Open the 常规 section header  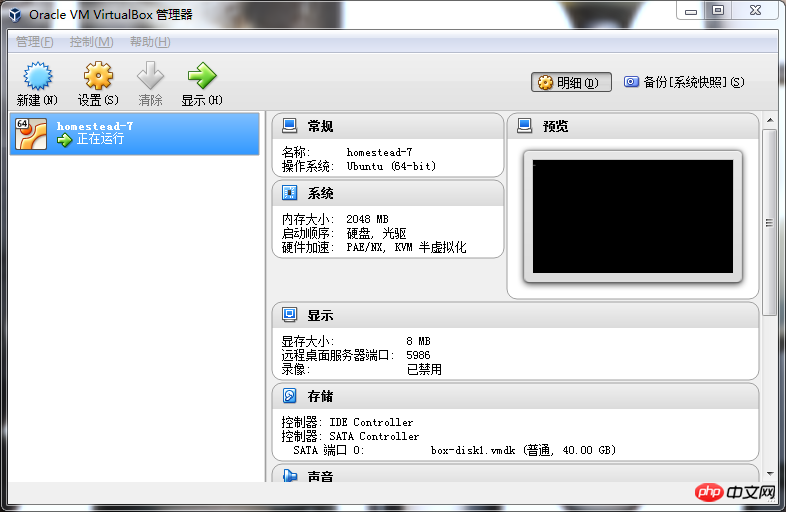click(388, 126)
